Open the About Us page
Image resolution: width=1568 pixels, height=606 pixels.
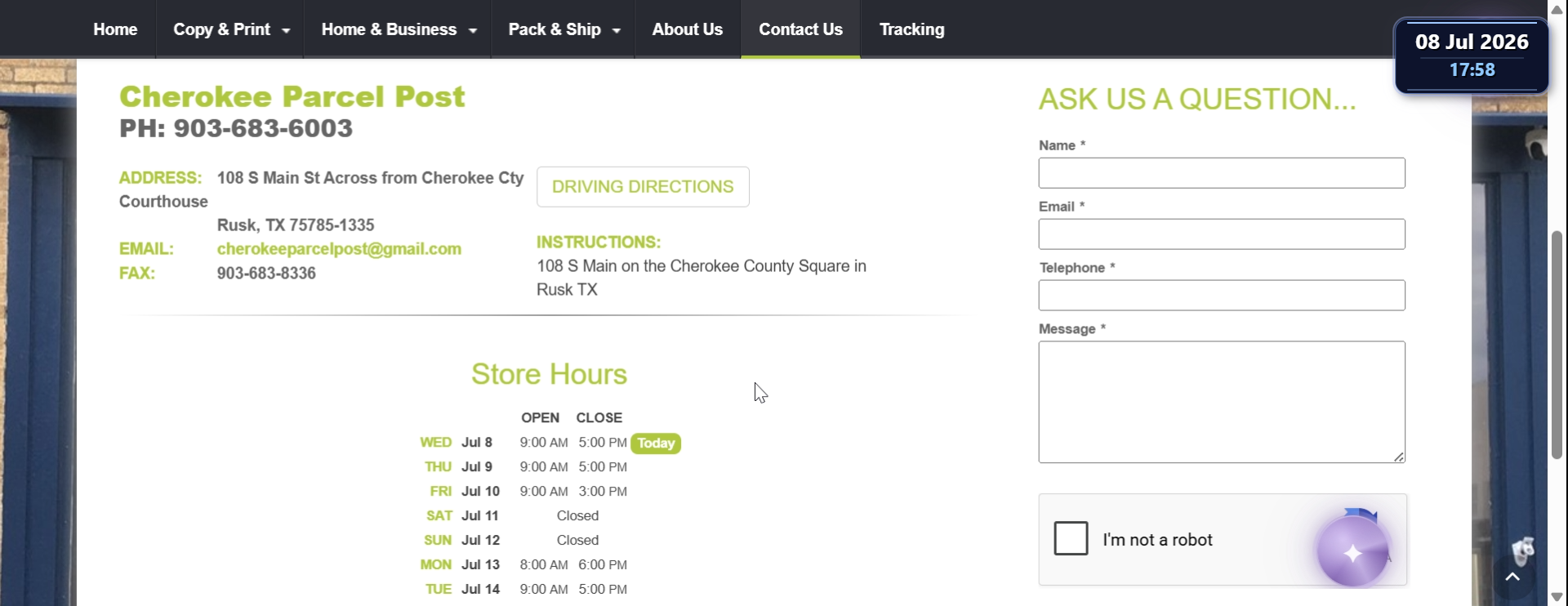[688, 29]
